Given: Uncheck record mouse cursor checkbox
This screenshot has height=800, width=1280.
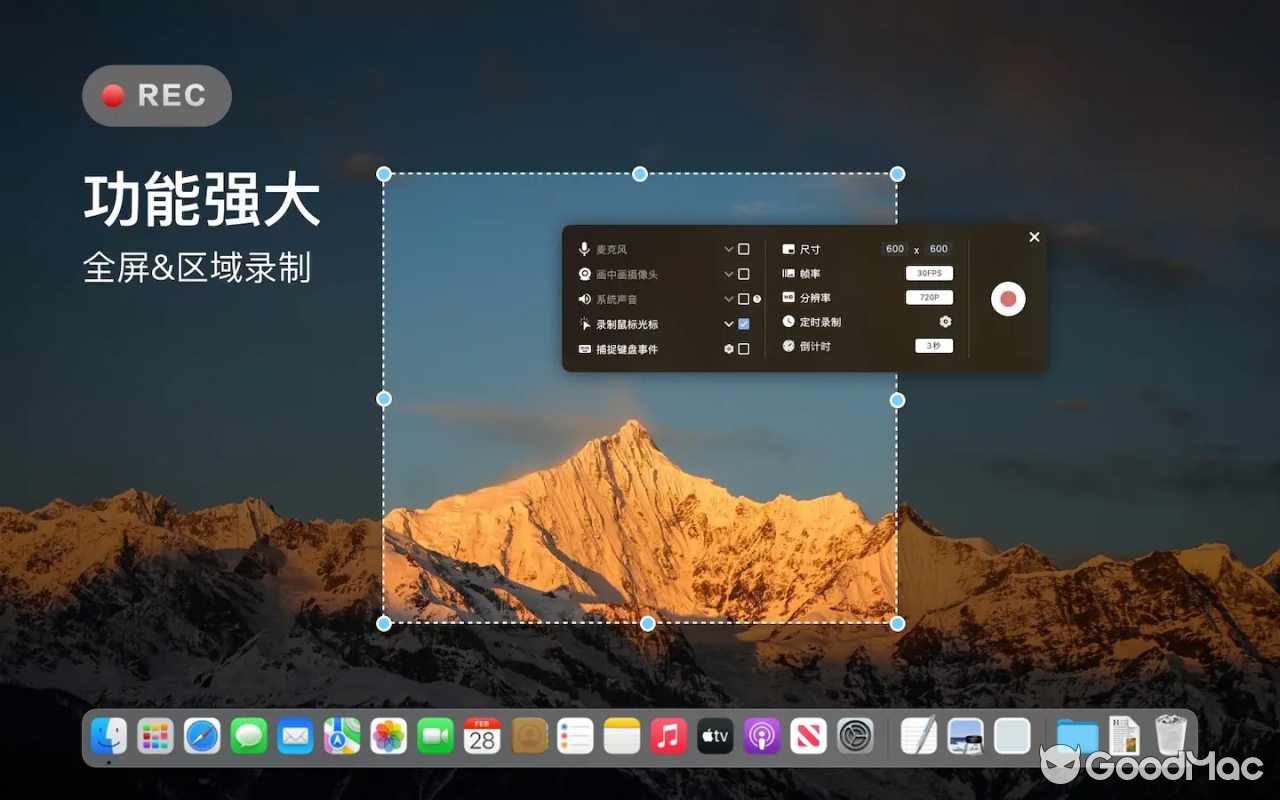Looking at the screenshot, I should click(x=743, y=324).
